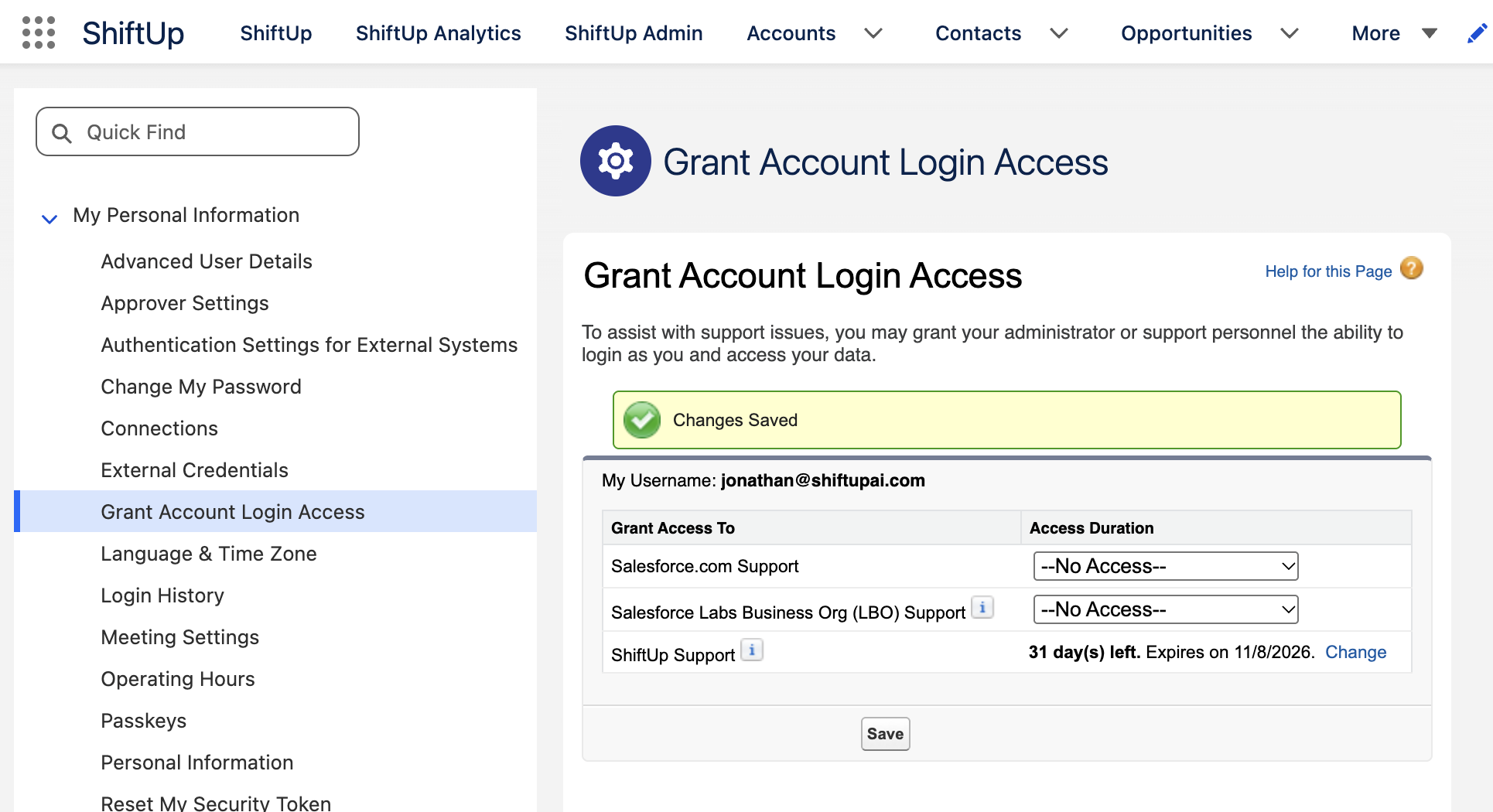
Task: Click the Quick Find search field
Action: (197, 131)
